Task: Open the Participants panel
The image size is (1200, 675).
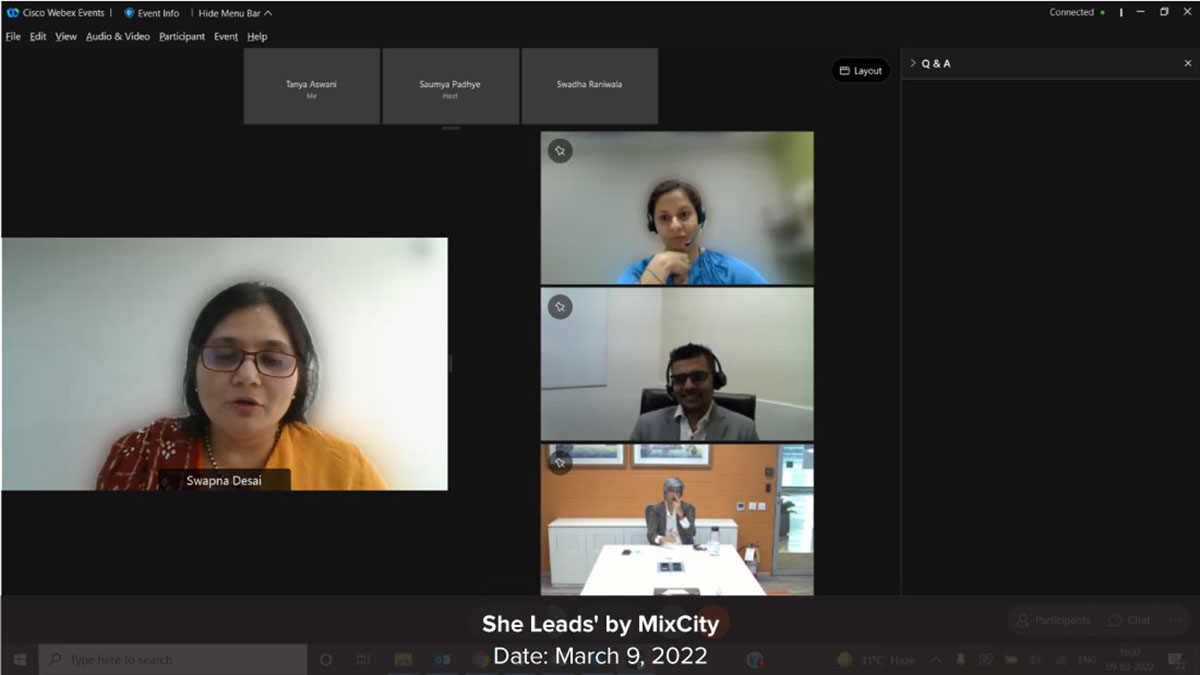Action: coord(1054,621)
